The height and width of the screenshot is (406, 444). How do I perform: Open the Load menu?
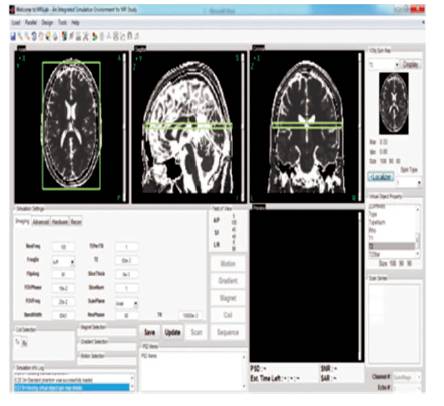click(16, 23)
